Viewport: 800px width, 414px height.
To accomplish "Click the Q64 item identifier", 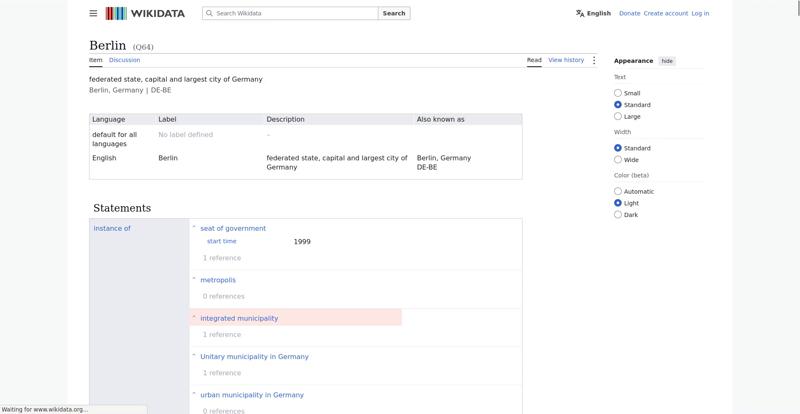I will (143, 47).
